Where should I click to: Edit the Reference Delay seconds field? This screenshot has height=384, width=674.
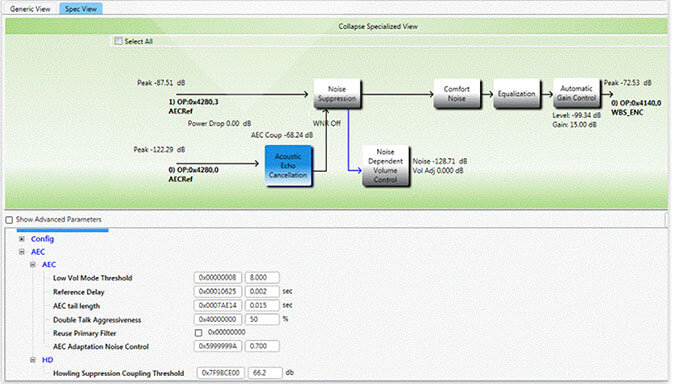coord(262,292)
